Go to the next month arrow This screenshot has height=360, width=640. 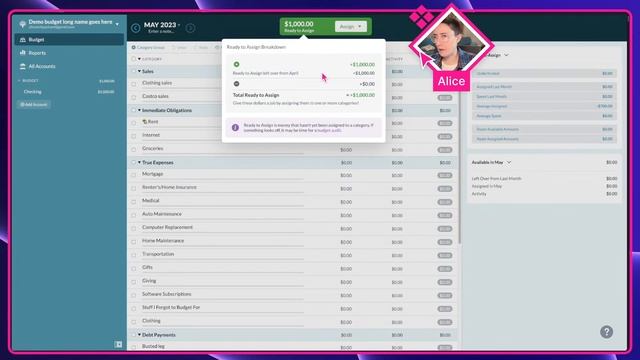point(190,28)
